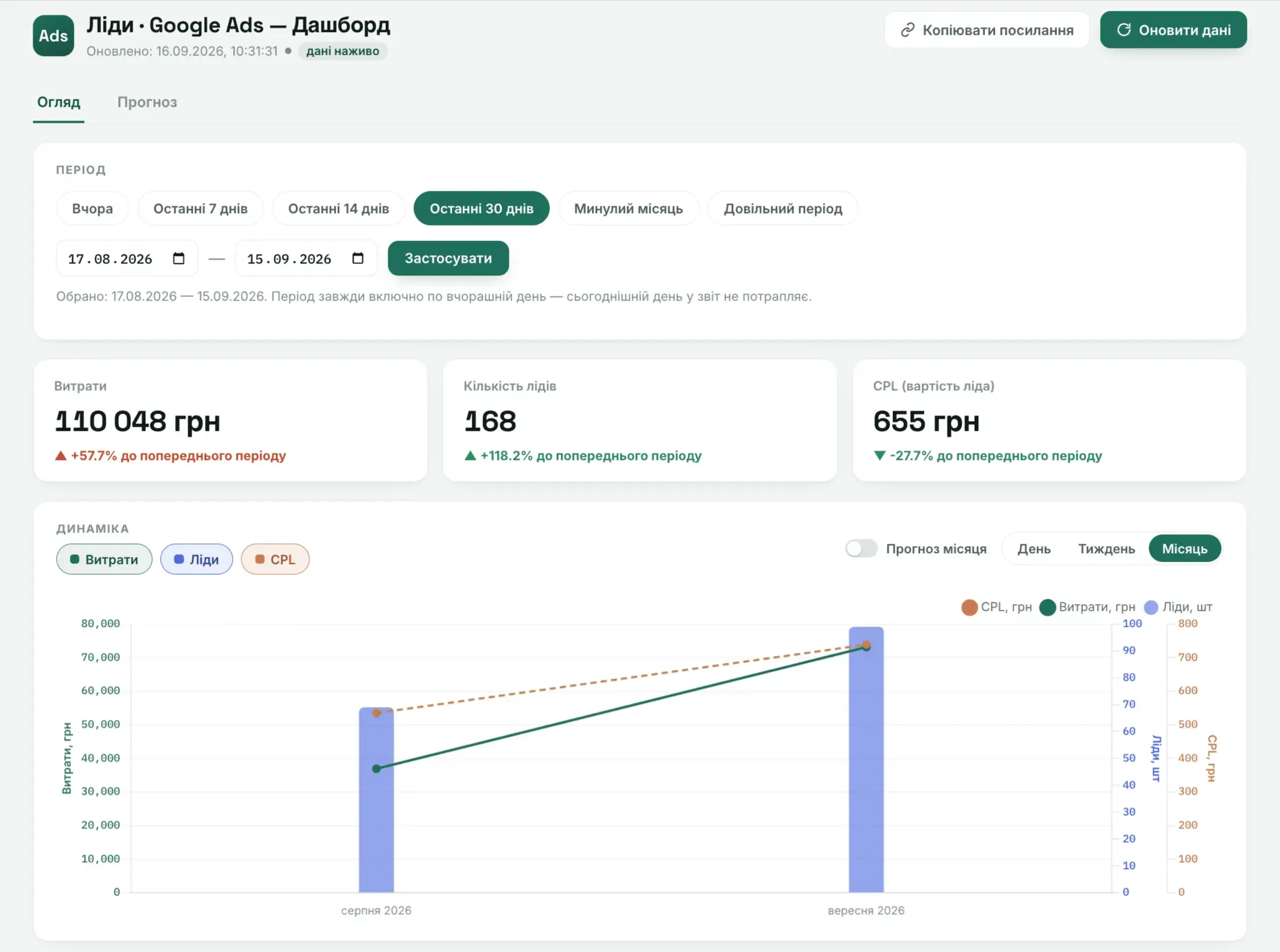The image size is (1280, 952).
Task: Toggle the Ліди series chip
Action: click(197, 559)
